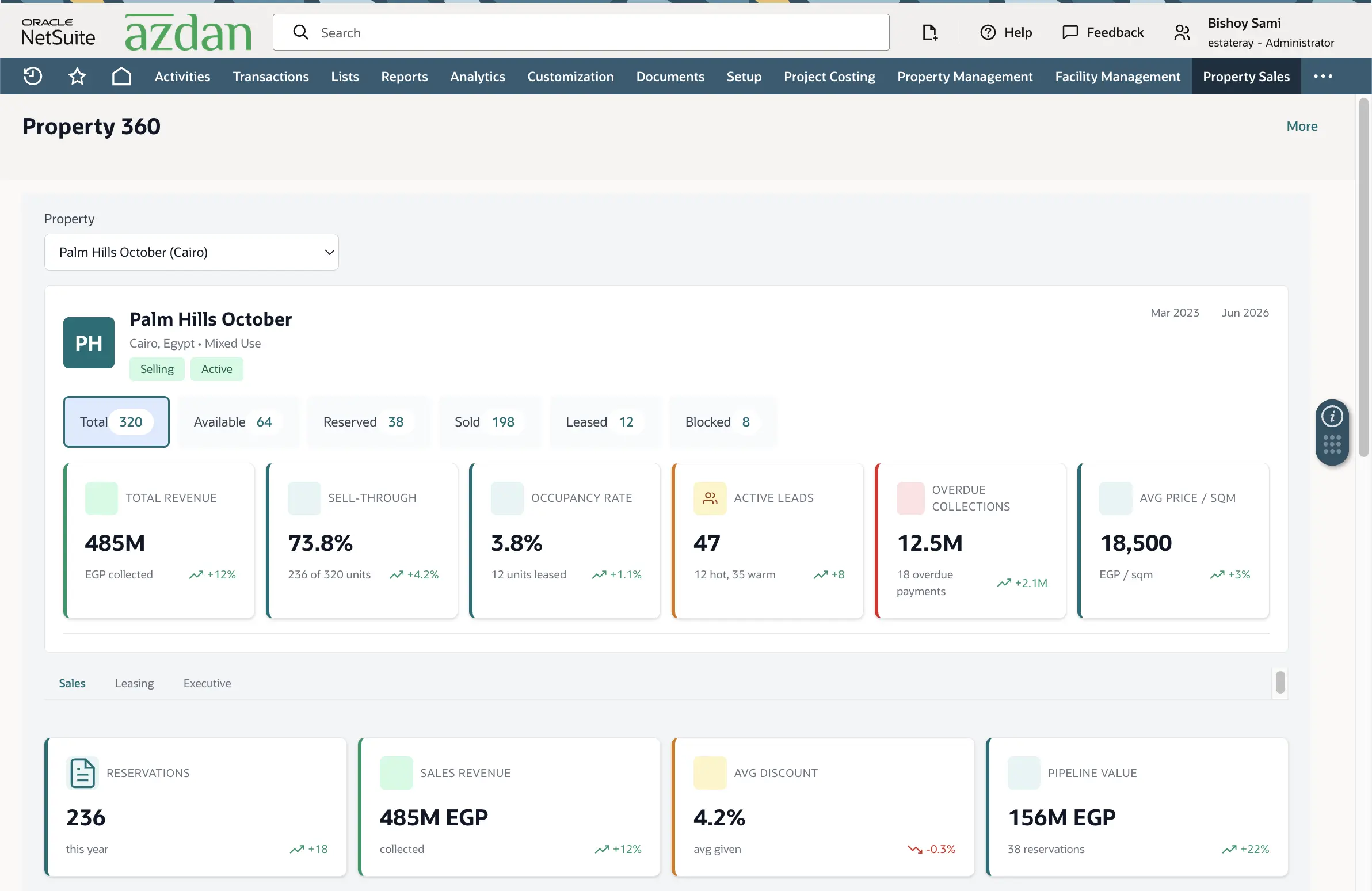Open the Sell-Through 73.8% card
This screenshot has width=1372, height=891.
362,540
